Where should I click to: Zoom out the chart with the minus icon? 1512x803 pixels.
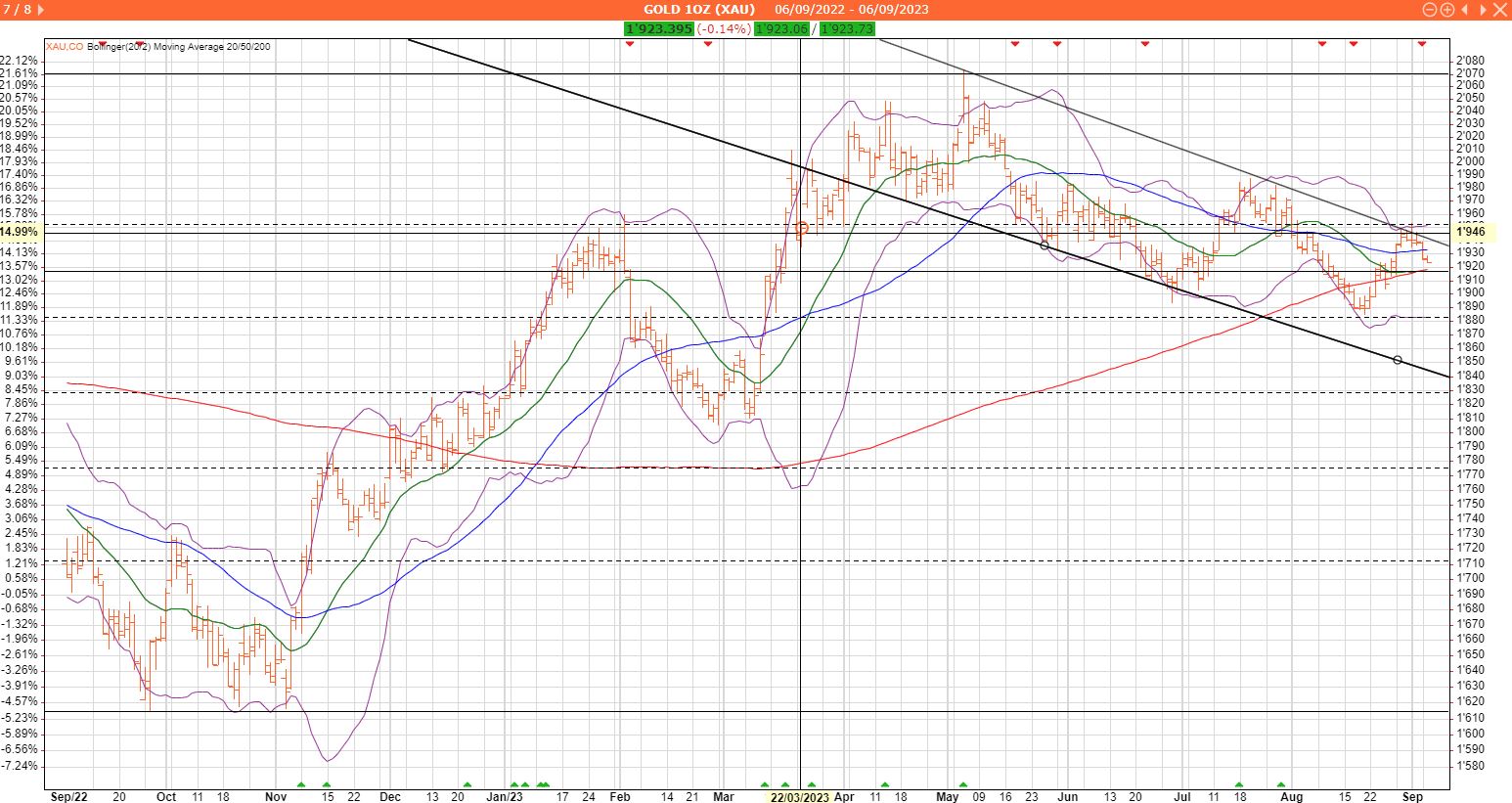click(x=1430, y=10)
